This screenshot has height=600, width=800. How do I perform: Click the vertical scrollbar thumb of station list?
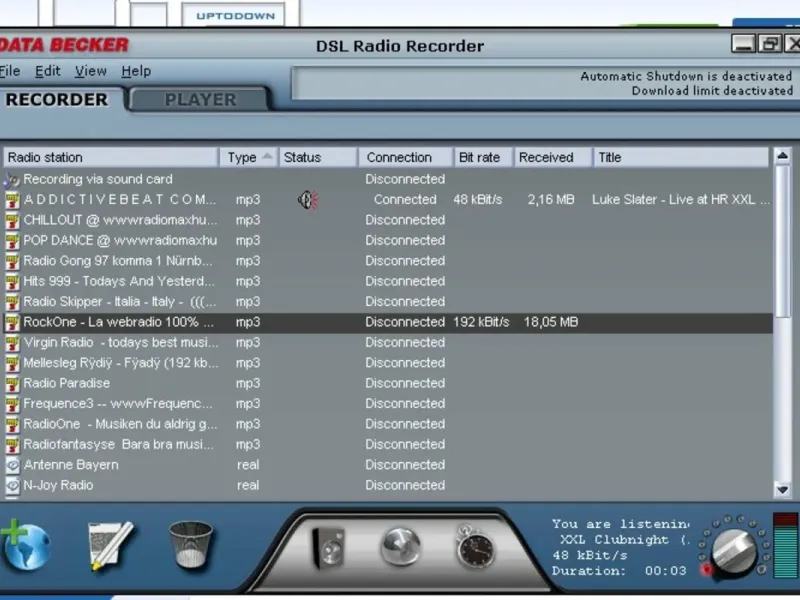pos(782,241)
